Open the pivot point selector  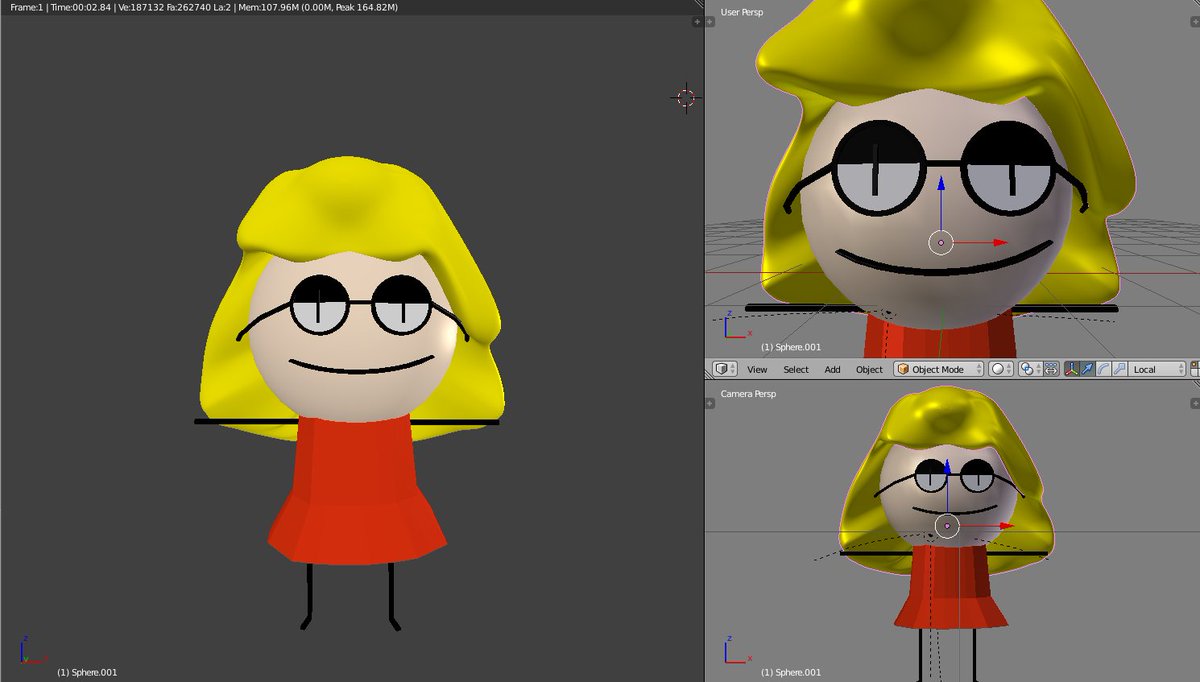1031,369
